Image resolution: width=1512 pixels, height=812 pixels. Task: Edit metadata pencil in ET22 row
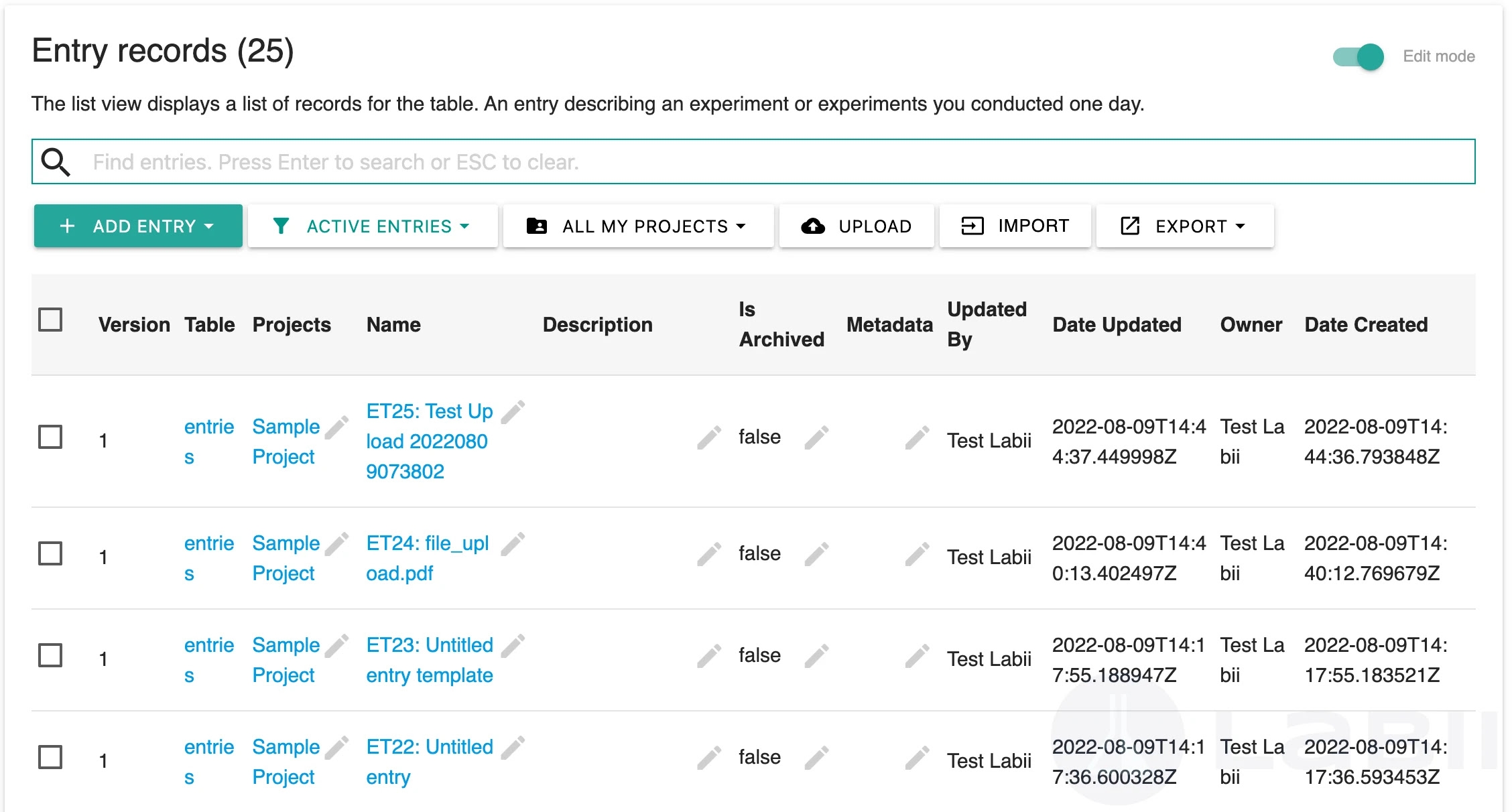tap(916, 758)
